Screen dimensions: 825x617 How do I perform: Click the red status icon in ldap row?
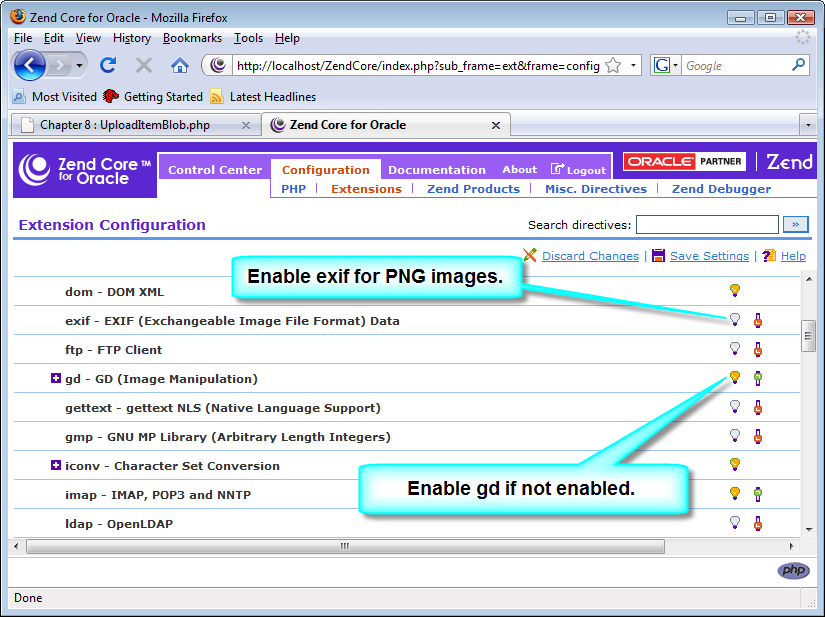click(x=758, y=523)
